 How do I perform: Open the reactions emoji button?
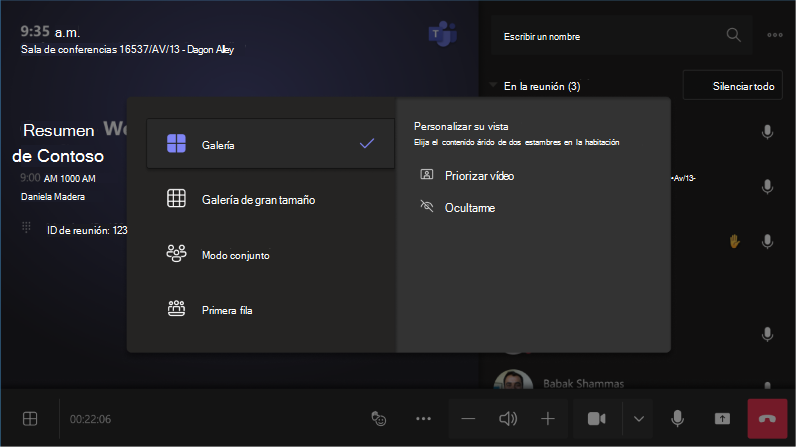[x=379, y=419]
